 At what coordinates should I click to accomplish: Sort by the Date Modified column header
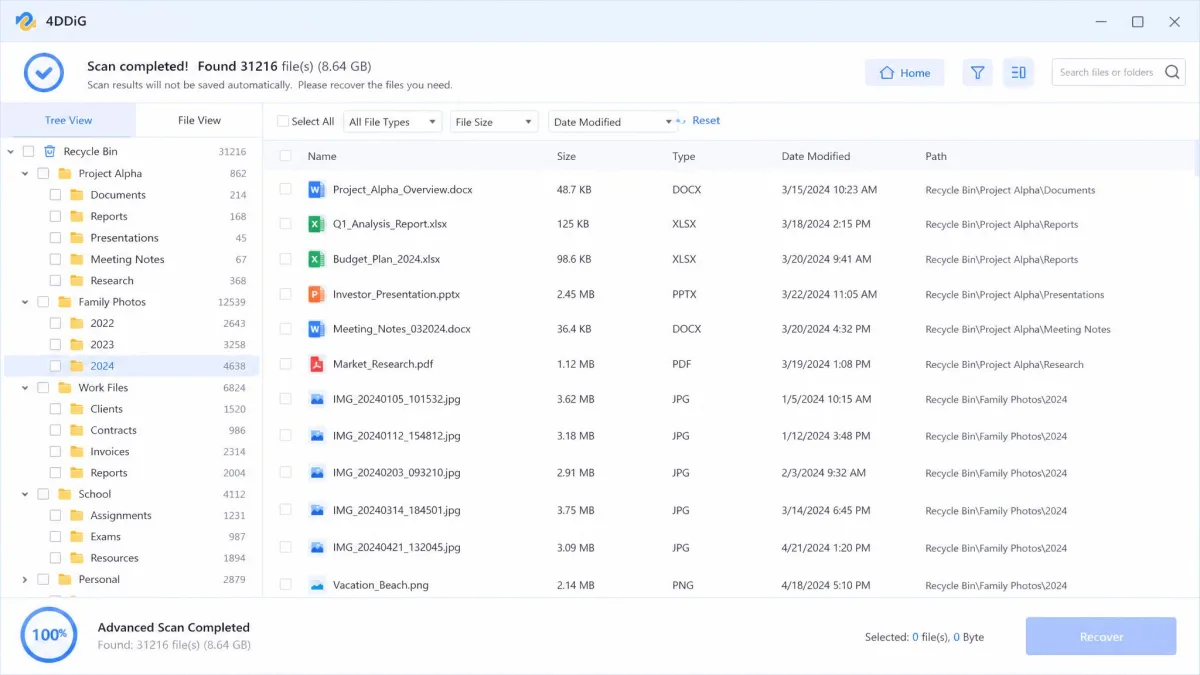pos(816,156)
